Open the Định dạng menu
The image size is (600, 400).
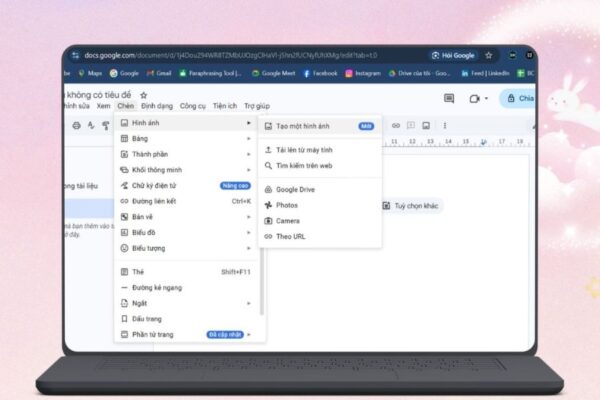(x=157, y=106)
